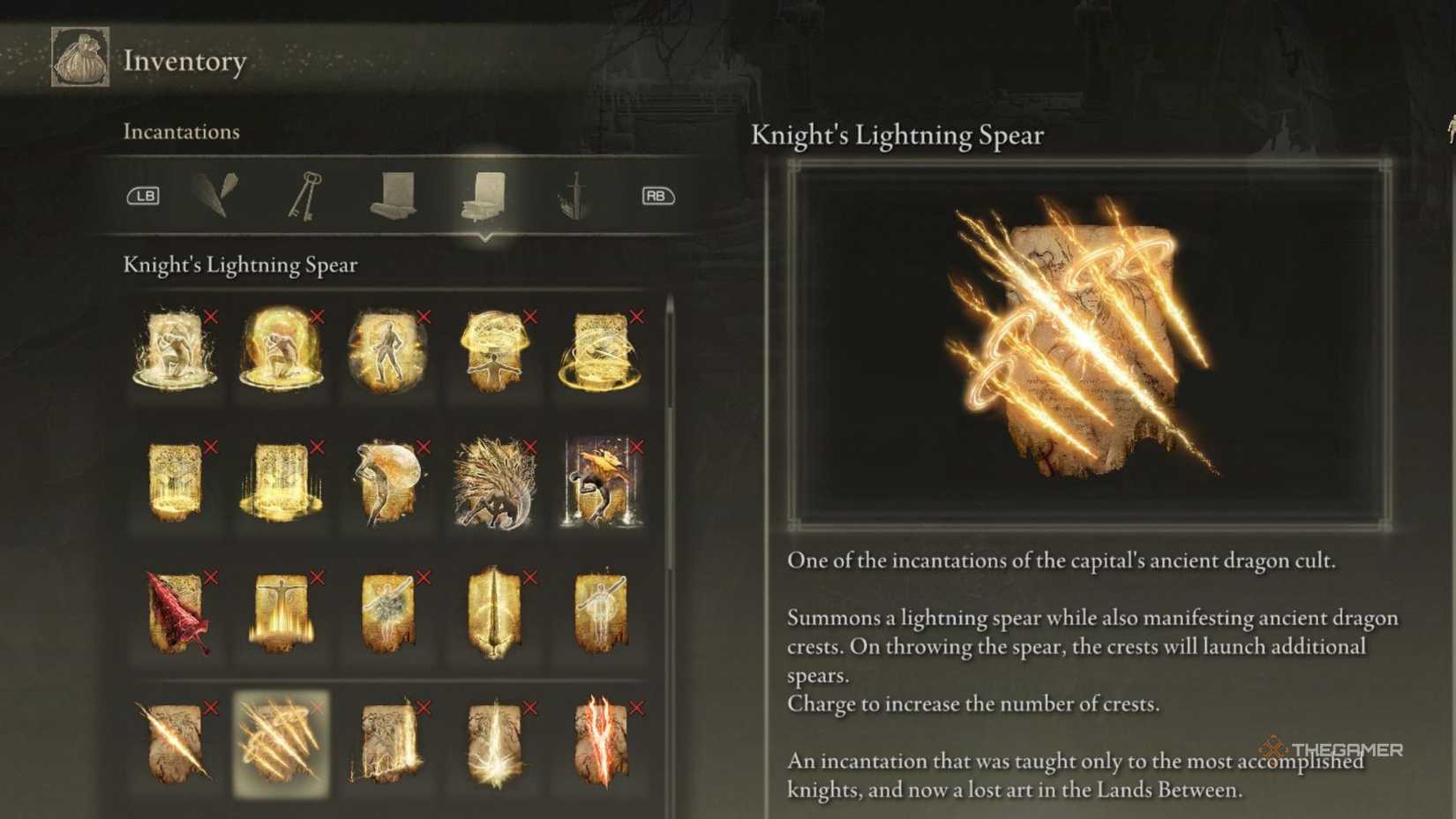Select the golden dome kneeling figure incantation
Image resolution: width=1456 pixels, height=819 pixels.
point(281,349)
